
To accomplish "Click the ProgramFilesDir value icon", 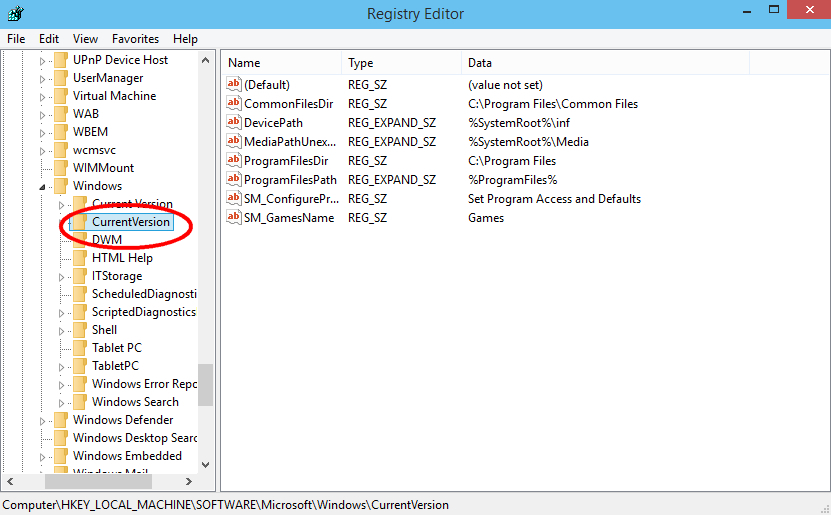I will coord(234,161).
